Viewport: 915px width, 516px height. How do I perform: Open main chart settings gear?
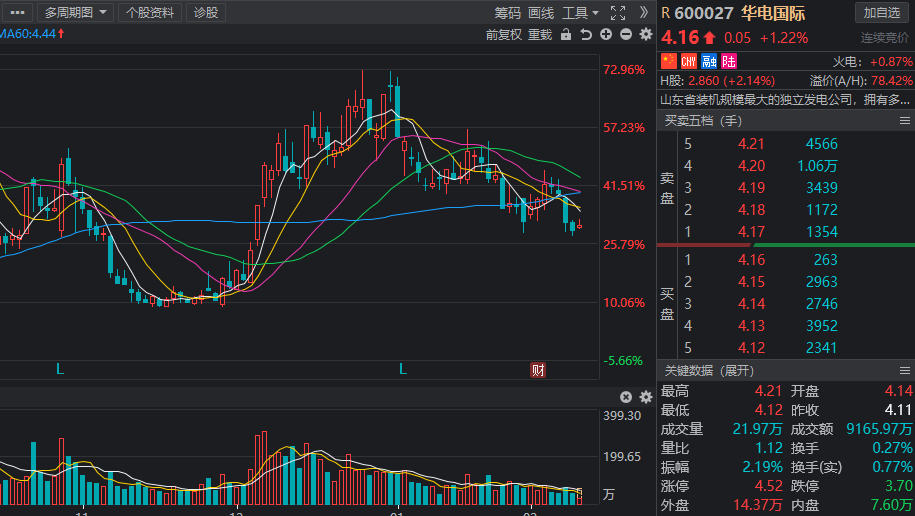pyautogui.click(x=645, y=35)
